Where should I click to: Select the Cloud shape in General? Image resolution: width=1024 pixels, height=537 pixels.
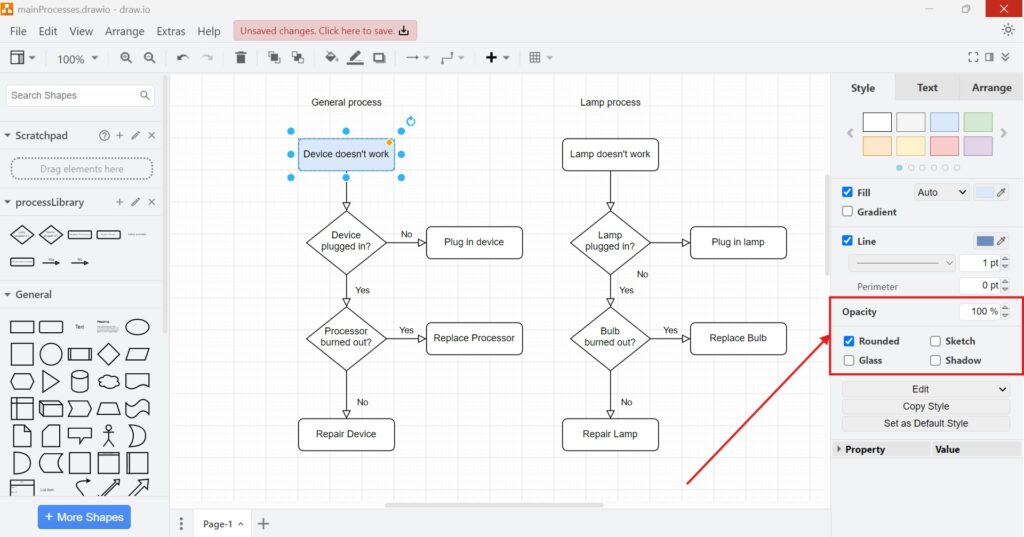pyautogui.click(x=108, y=381)
